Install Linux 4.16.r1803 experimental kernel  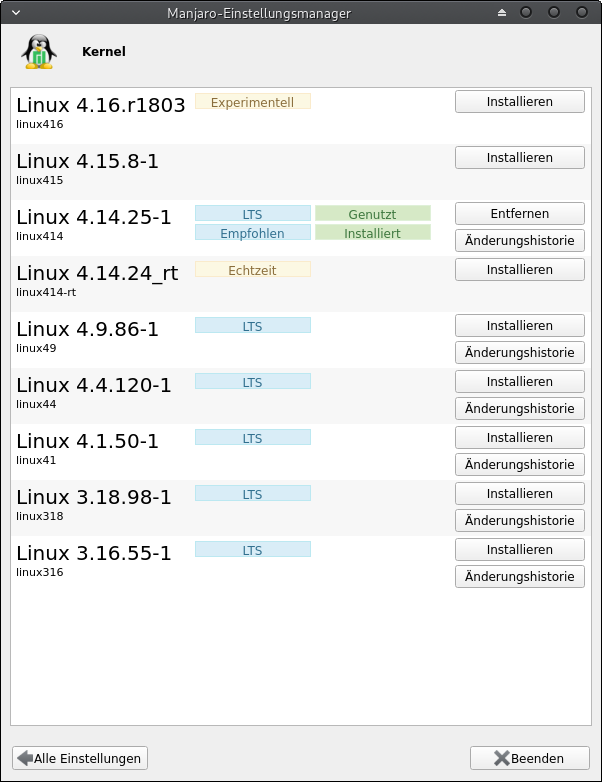(519, 102)
